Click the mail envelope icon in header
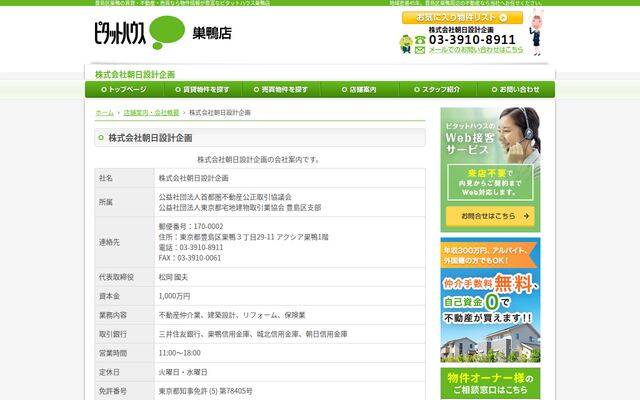 click(420, 50)
